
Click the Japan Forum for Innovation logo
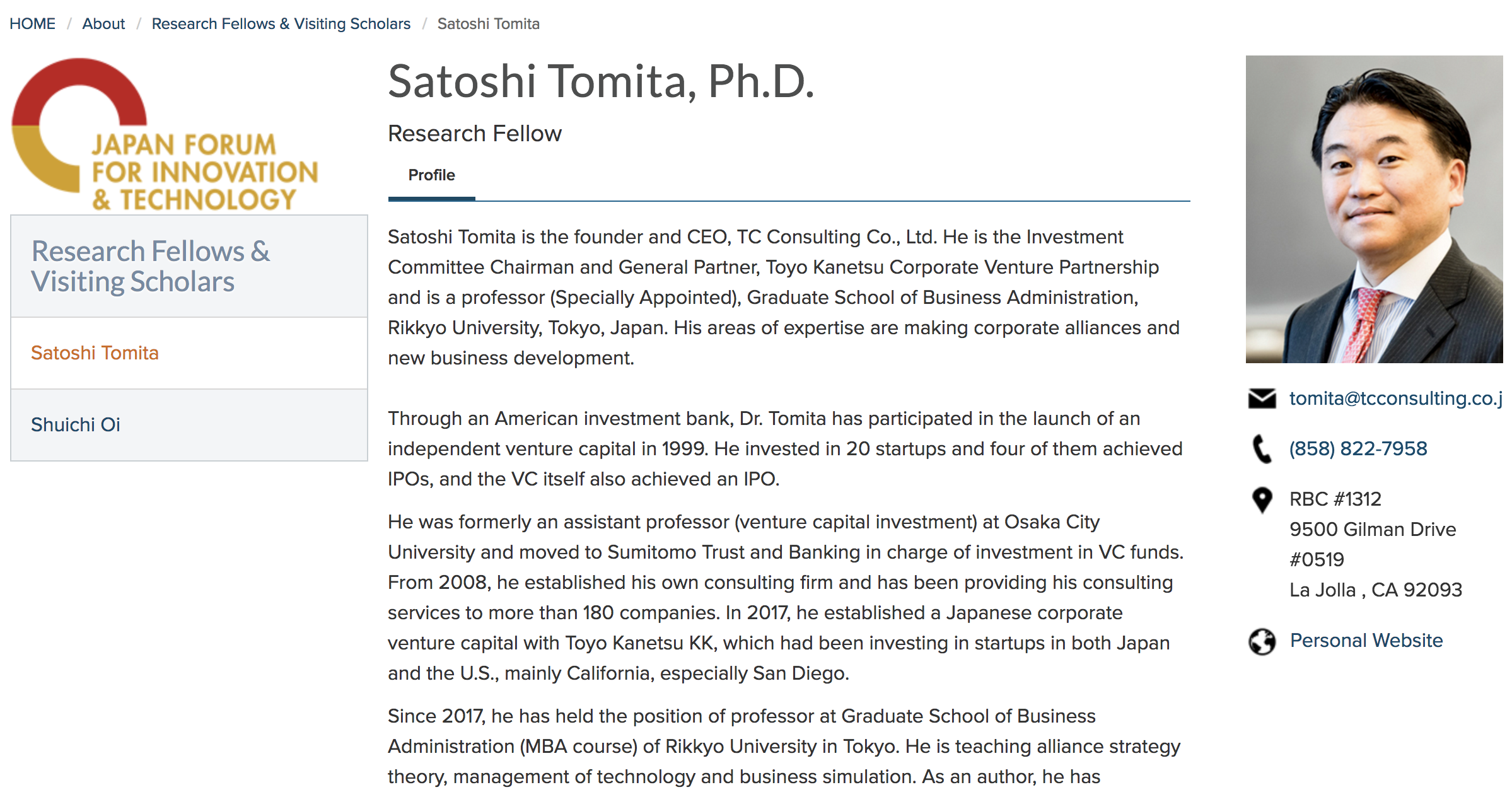tap(165, 135)
